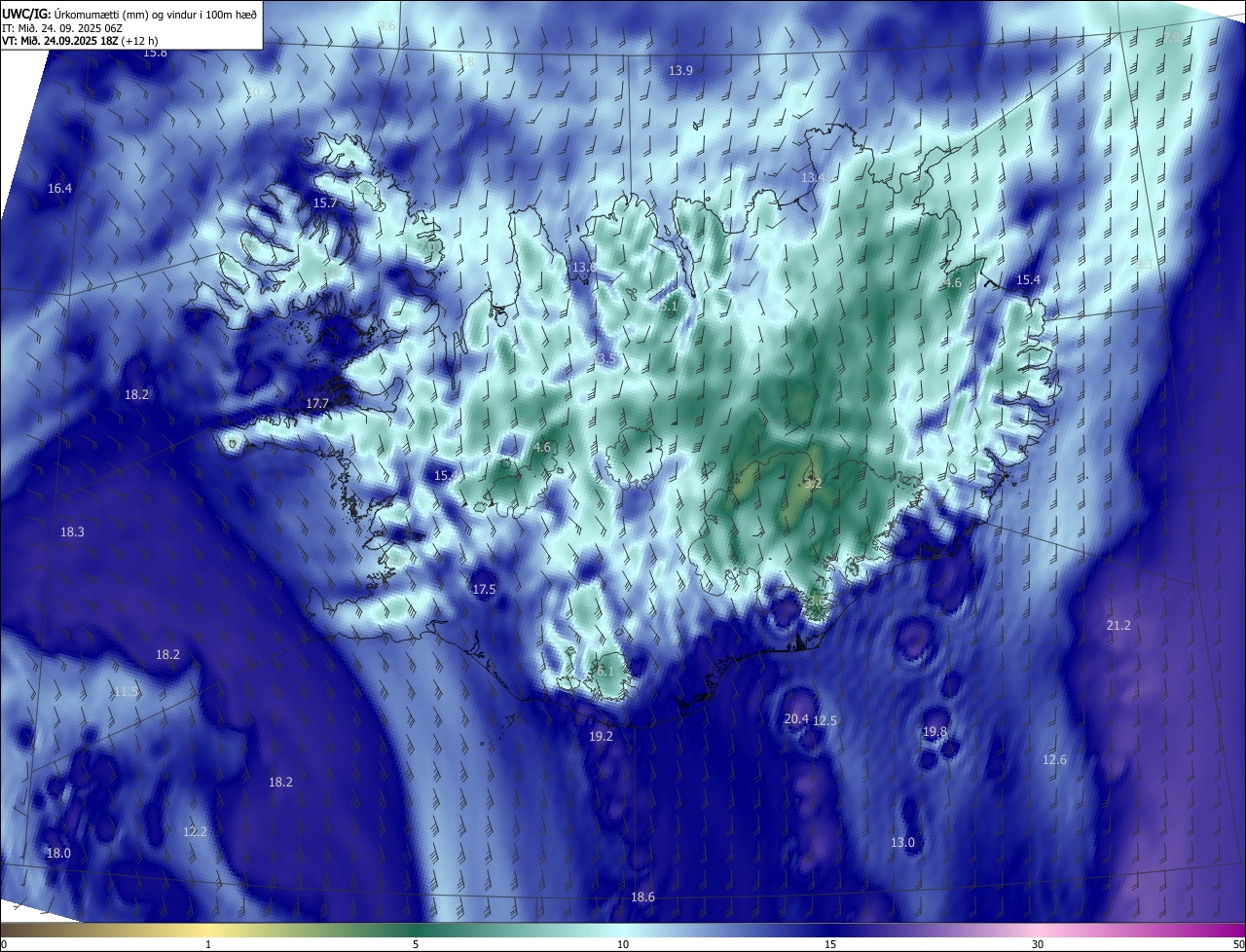Click the 11.5 value label
This screenshot has width=1246, height=952.
tap(127, 692)
